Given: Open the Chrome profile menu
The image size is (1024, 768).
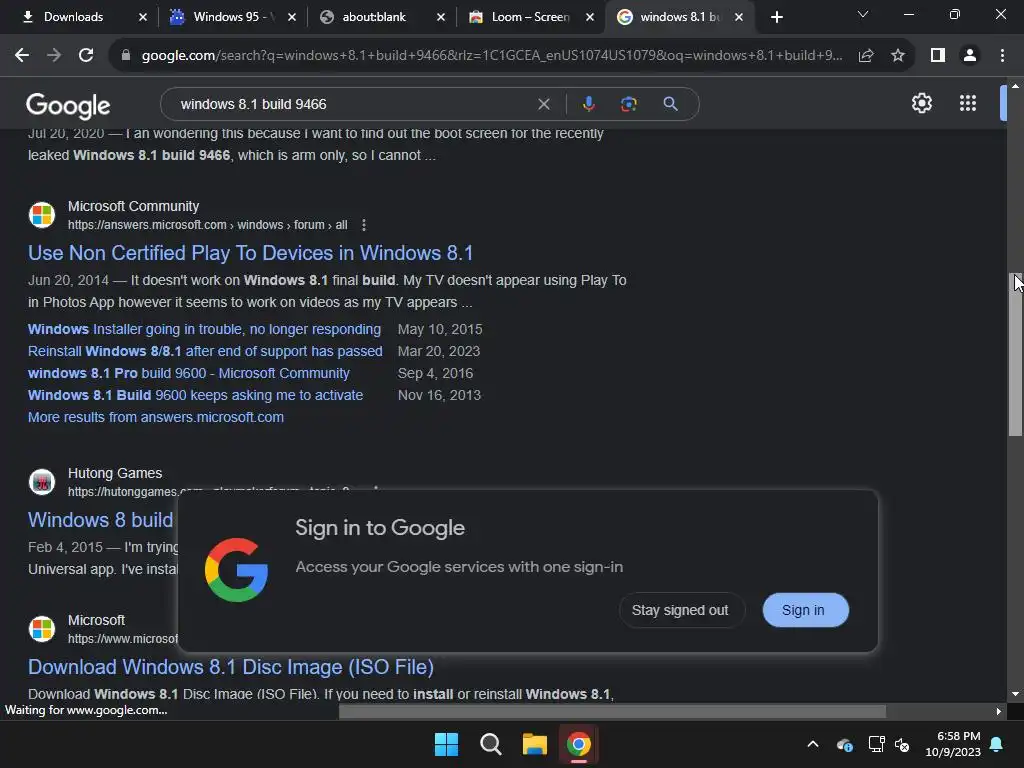Looking at the screenshot, I should click(x=970, y=56).
